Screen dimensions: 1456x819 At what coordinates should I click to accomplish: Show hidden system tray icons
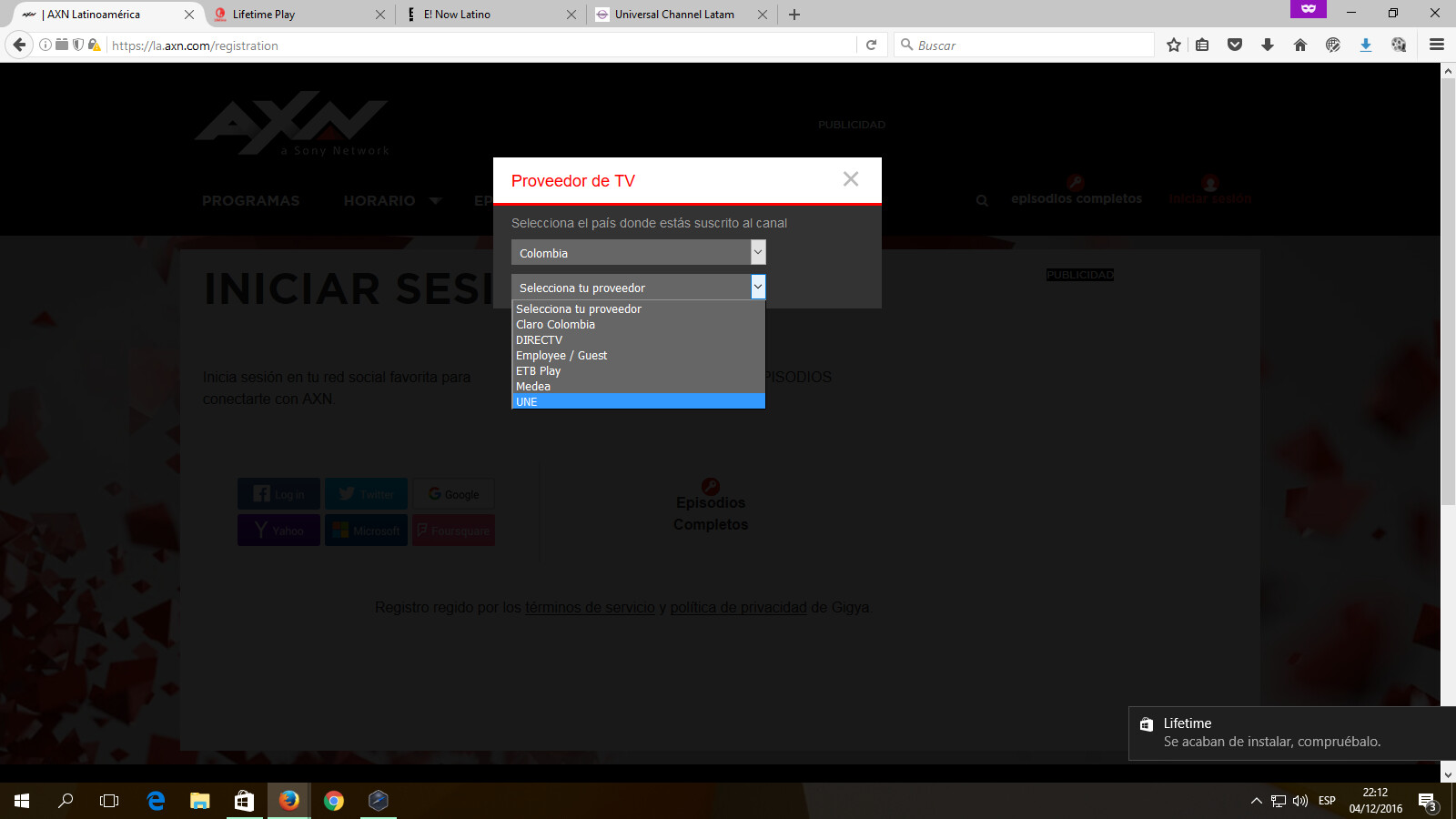point(1257,801)
